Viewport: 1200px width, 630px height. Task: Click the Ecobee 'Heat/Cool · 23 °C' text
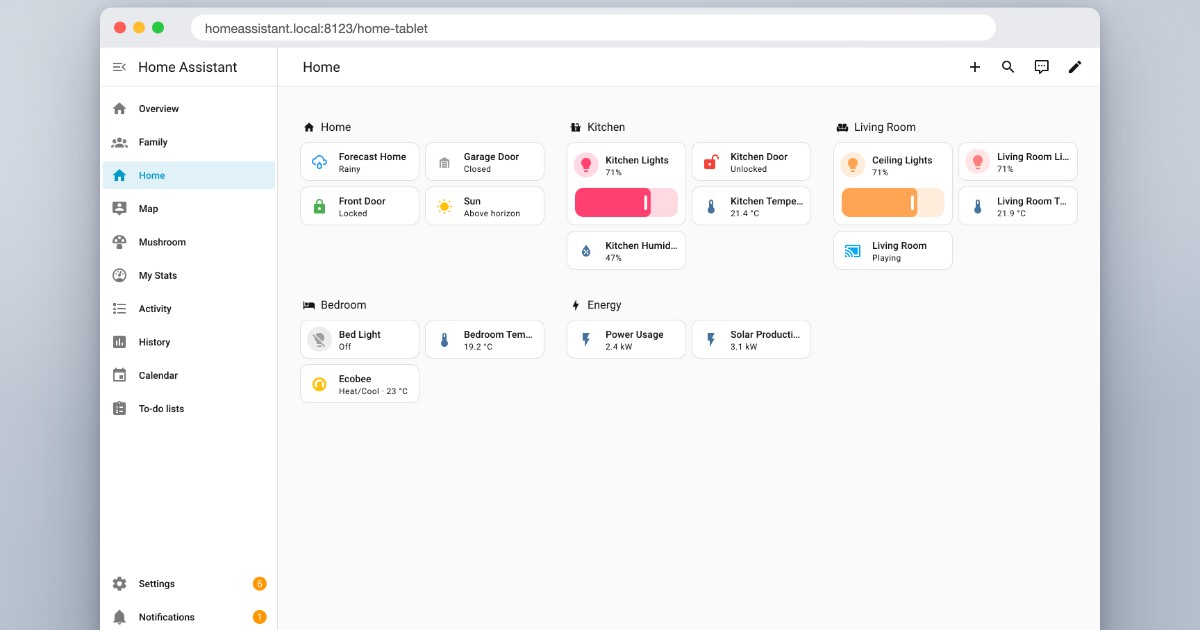point(373,392)
